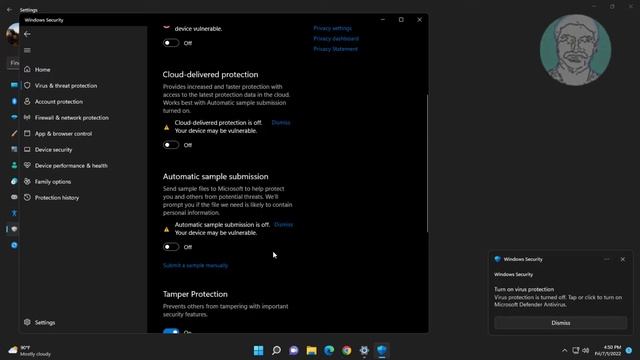Click the Account protection person icon

[x=27, y=101]
